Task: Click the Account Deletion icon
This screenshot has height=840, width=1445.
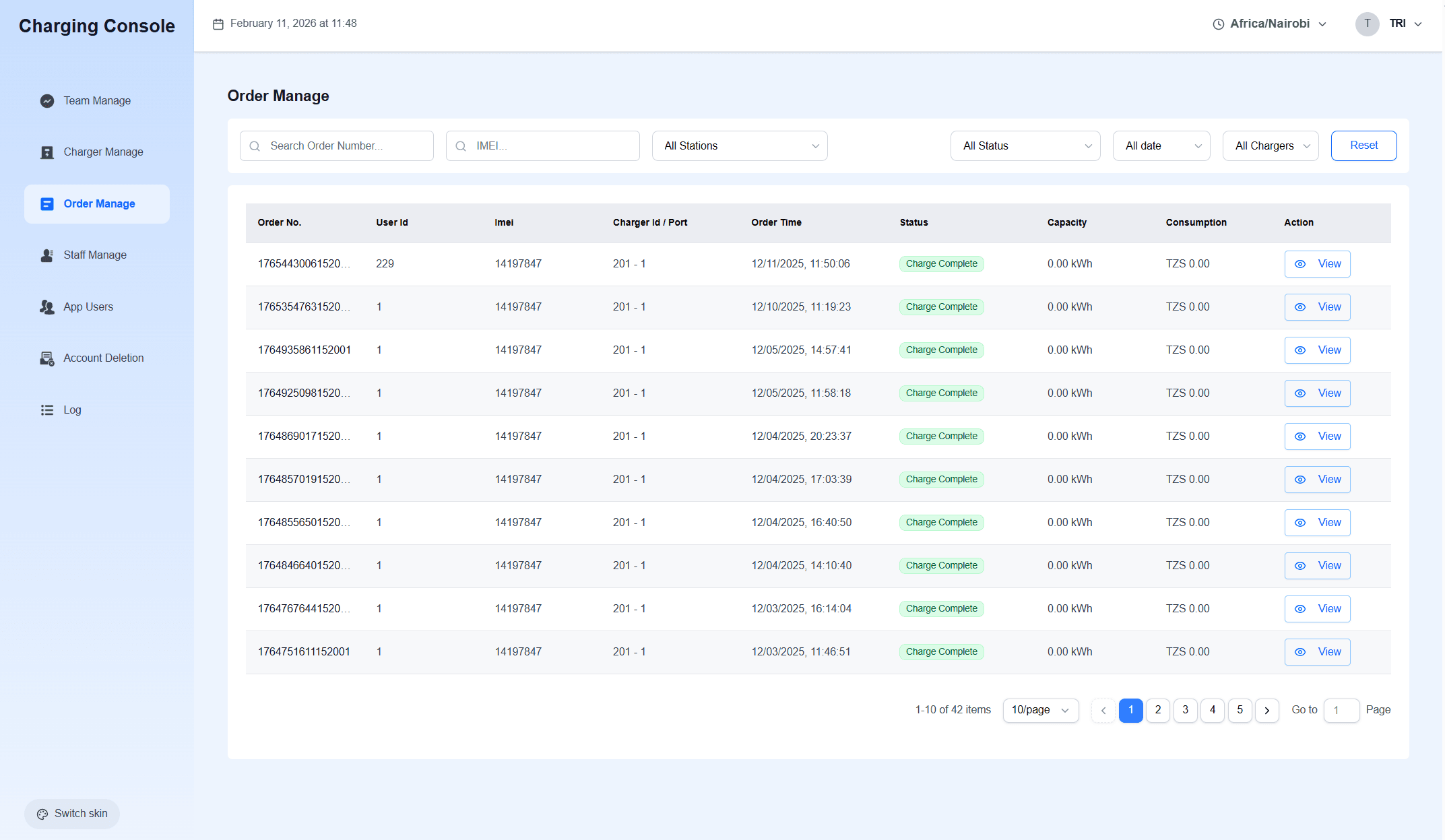Action: coord(47,358)
